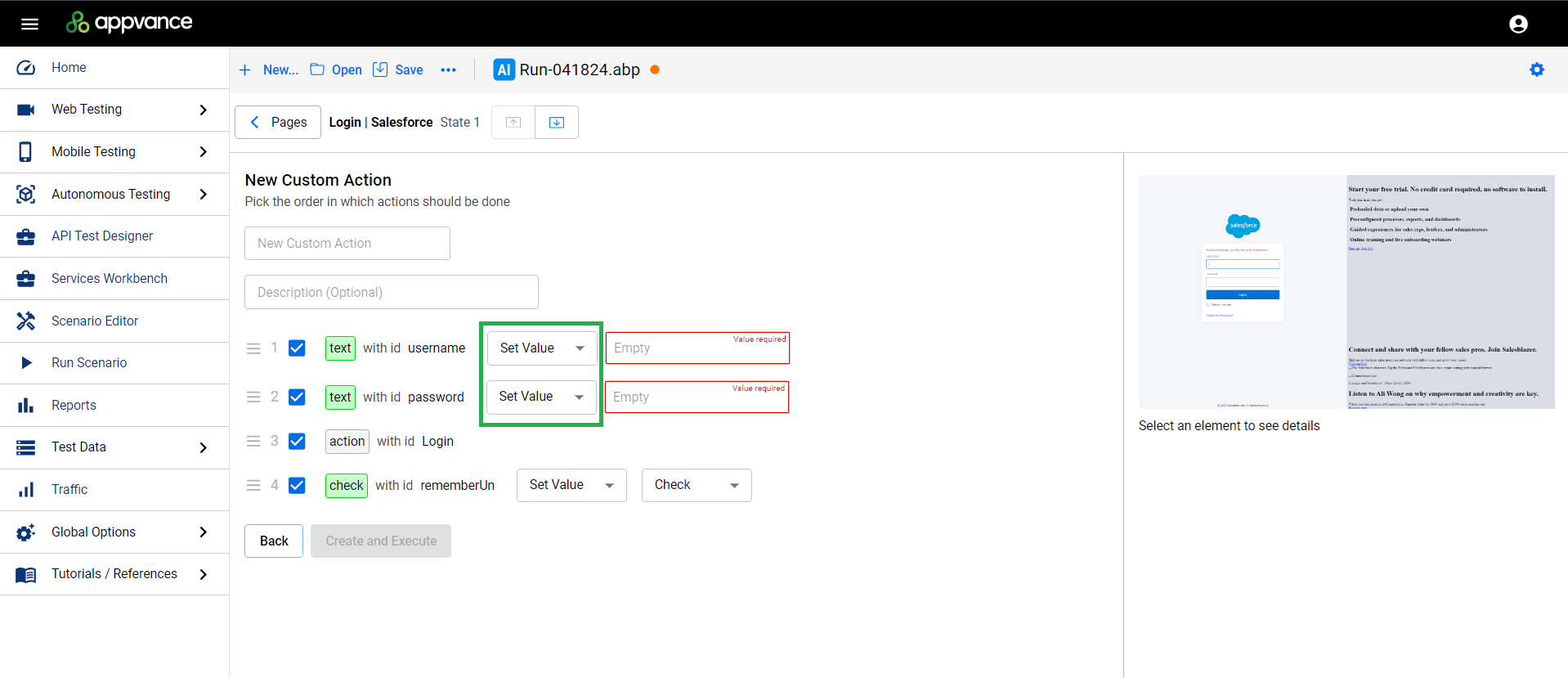The image size is (1568, 678).
Task: Open the blue settings gear
Action: pyautogui.click(x=1537, y=70)
